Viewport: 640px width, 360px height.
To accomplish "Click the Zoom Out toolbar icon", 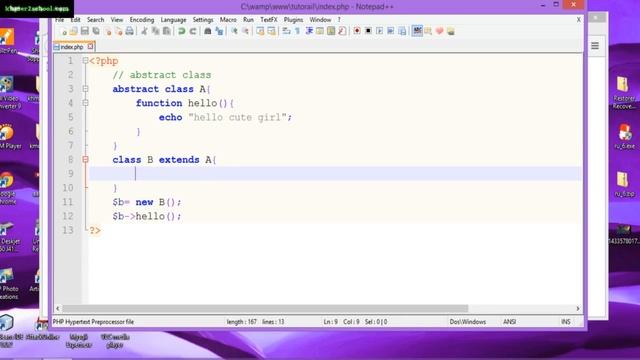I will pyautogui.click(x=245, y=31).
